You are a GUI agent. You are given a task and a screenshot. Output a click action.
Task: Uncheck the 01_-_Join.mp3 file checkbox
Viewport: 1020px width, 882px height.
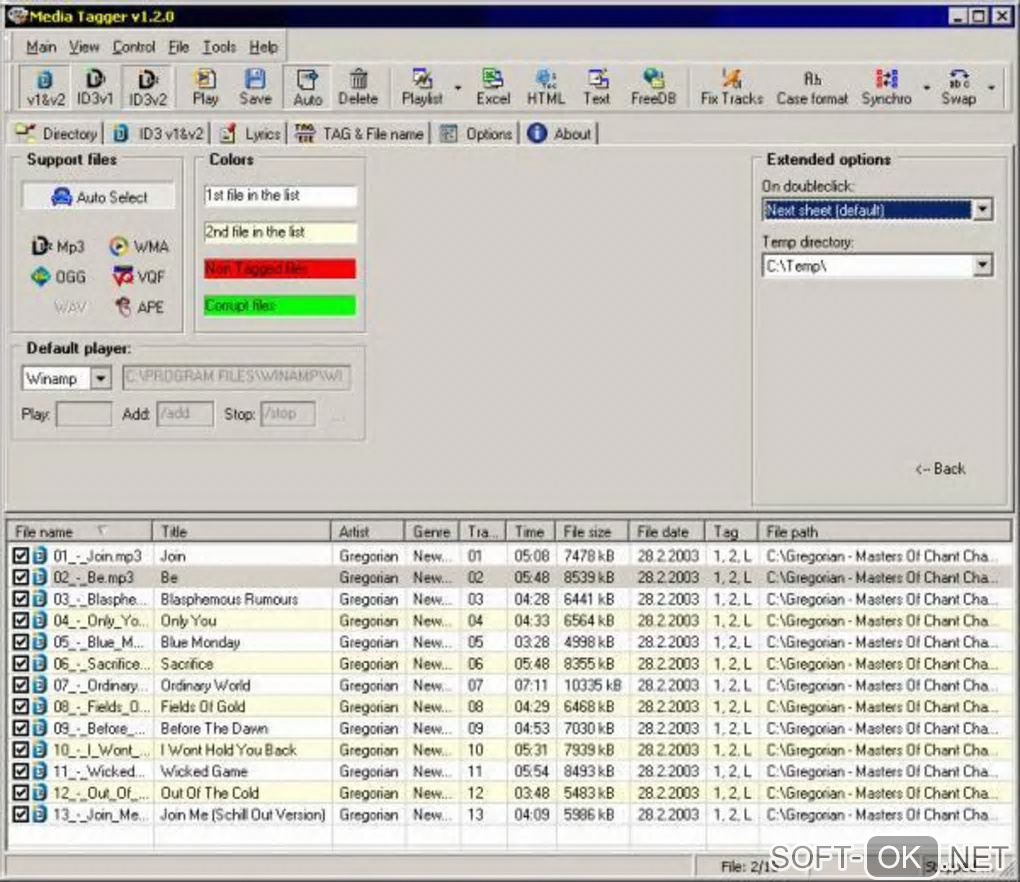tap(21, 556)
